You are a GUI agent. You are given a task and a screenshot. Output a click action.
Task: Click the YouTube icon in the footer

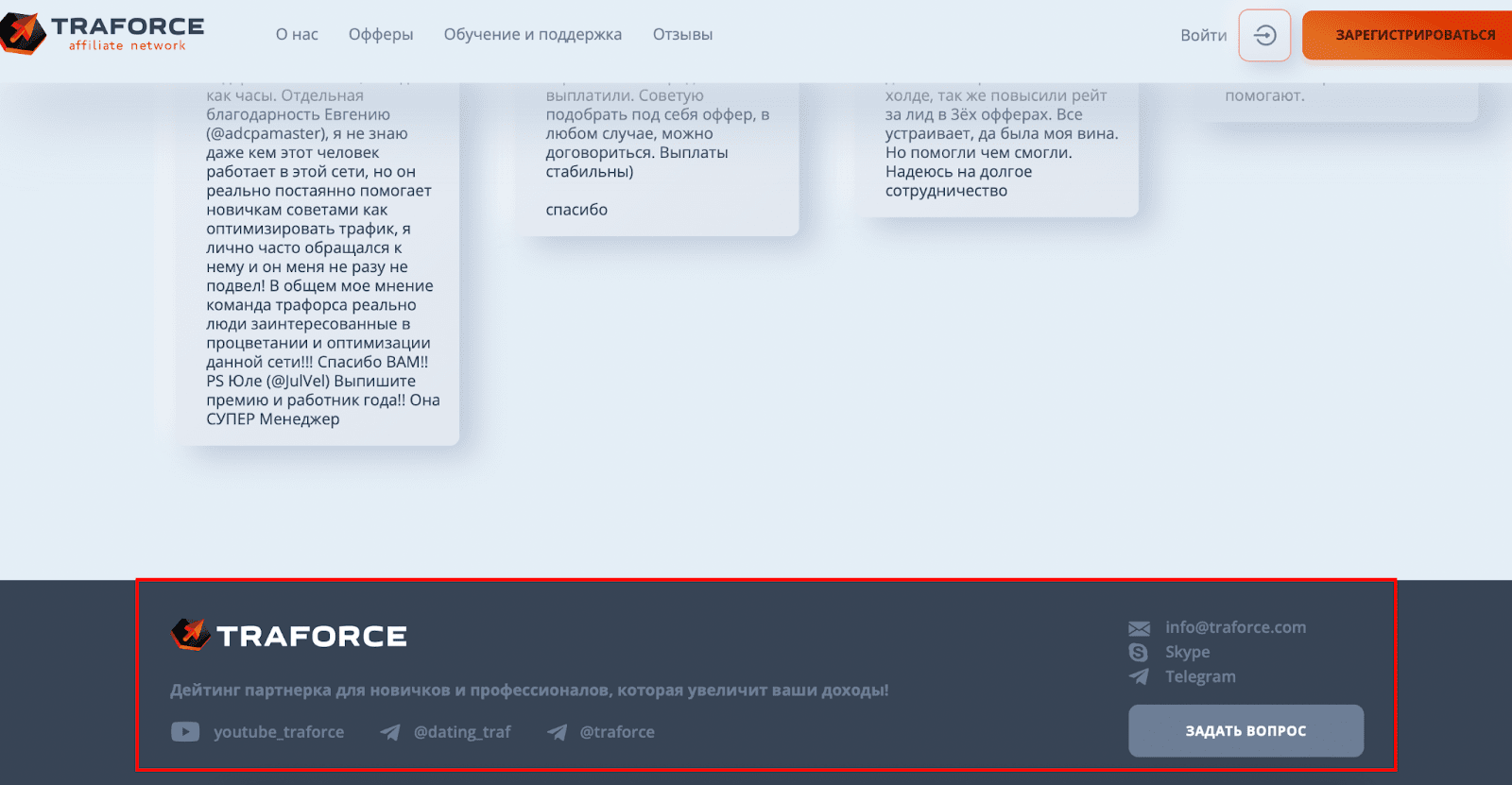tap(185, 732)
